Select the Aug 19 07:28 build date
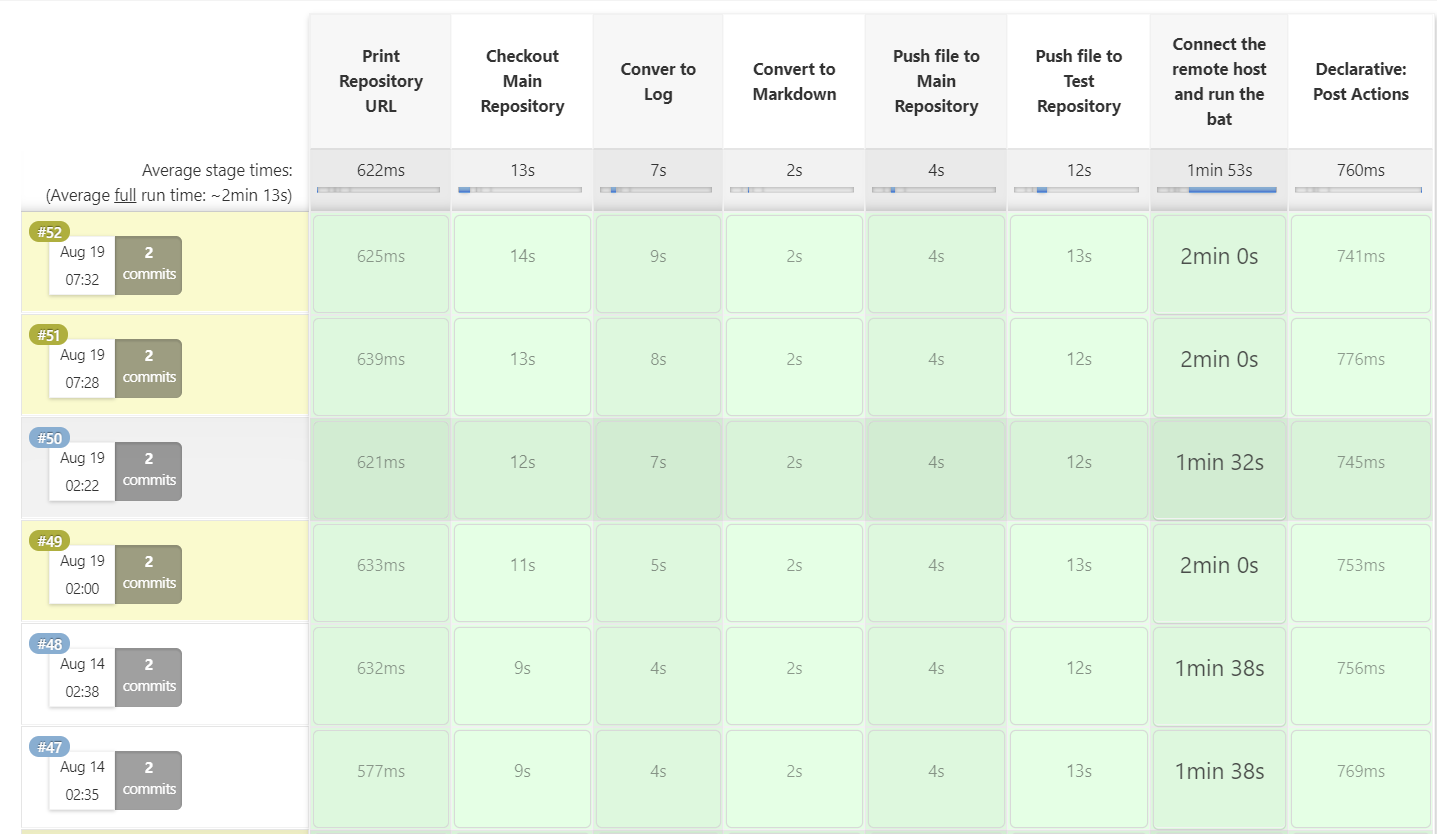Viewport: 1437px width, 834px height. click(x=82, y=369)
